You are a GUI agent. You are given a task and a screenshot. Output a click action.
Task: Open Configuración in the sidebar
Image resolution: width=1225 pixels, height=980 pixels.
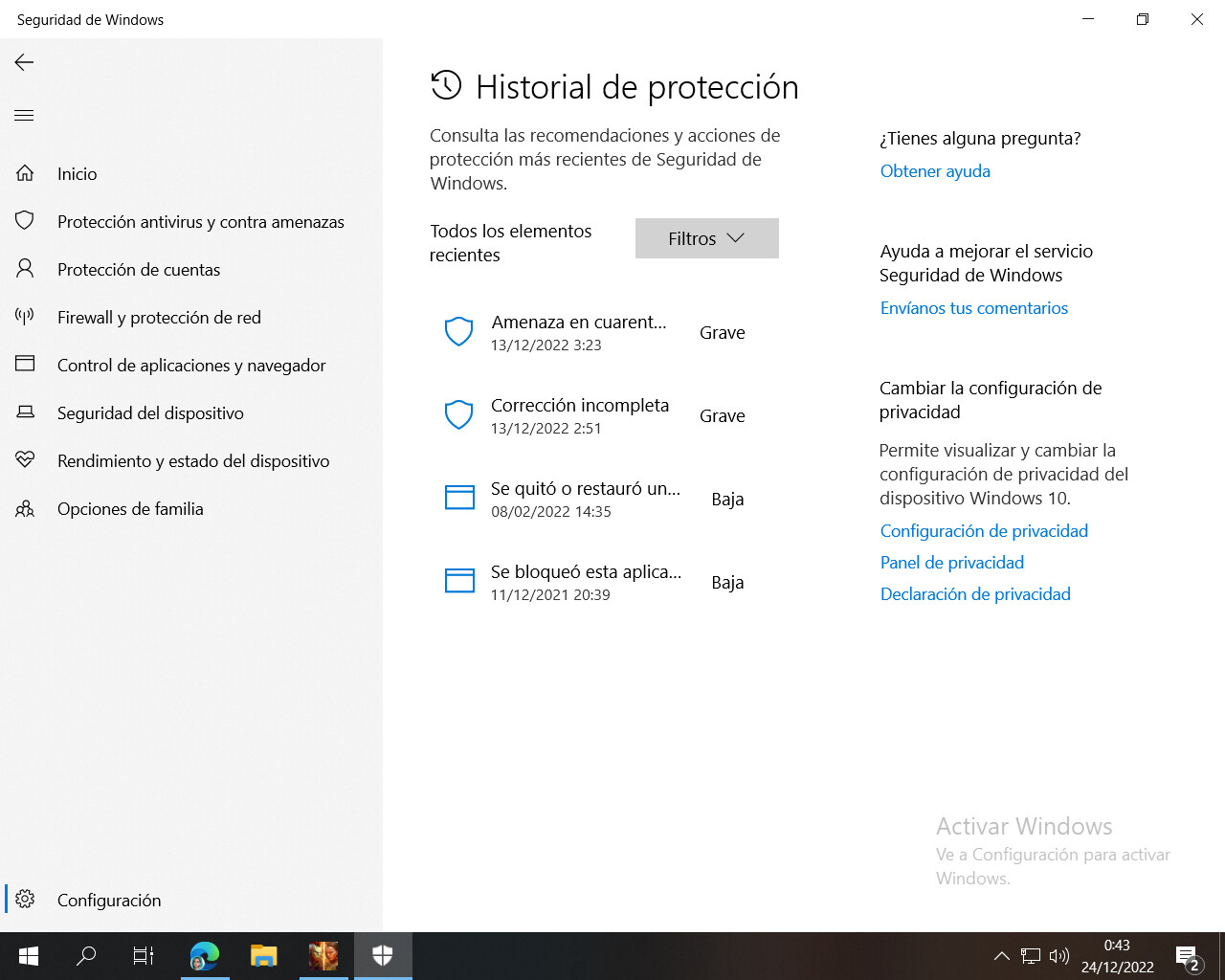191,900
